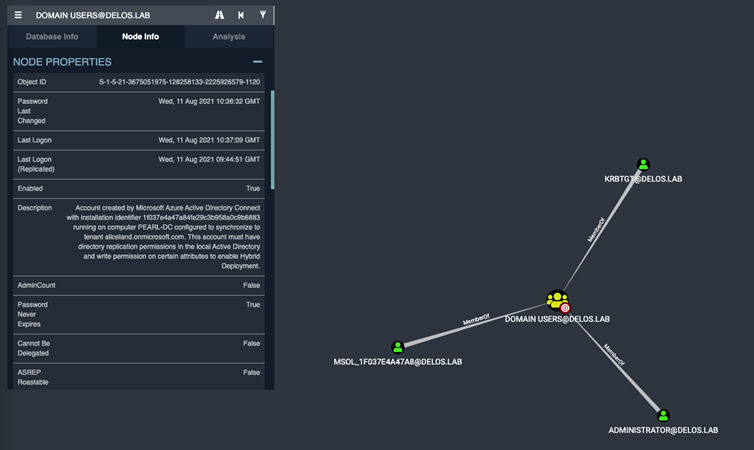
Task: Click the MemberOf edge from KRBTGT
Action: (x=596, y=230)
